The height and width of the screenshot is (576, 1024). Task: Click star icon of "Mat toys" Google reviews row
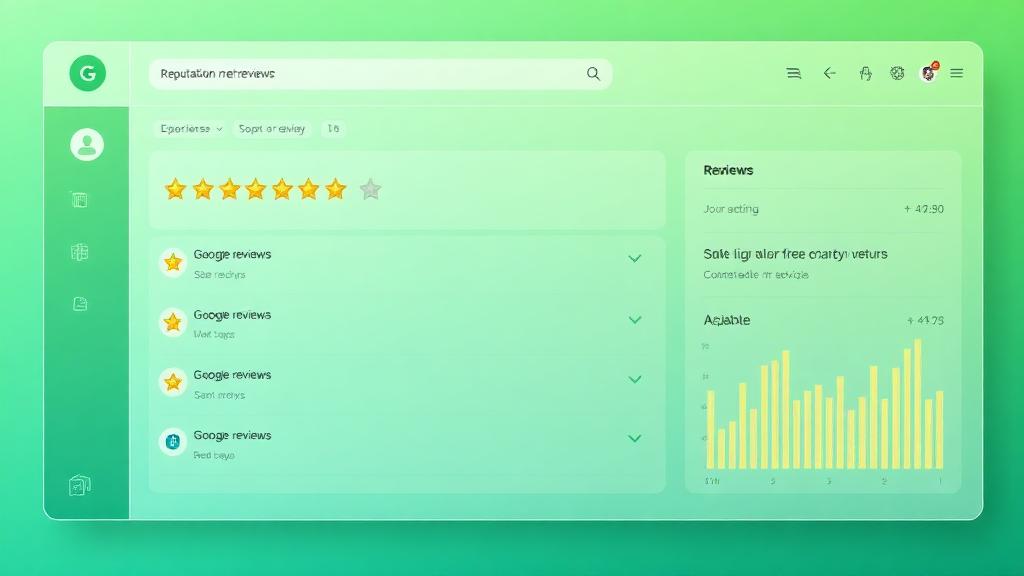(x=173, y=322)
